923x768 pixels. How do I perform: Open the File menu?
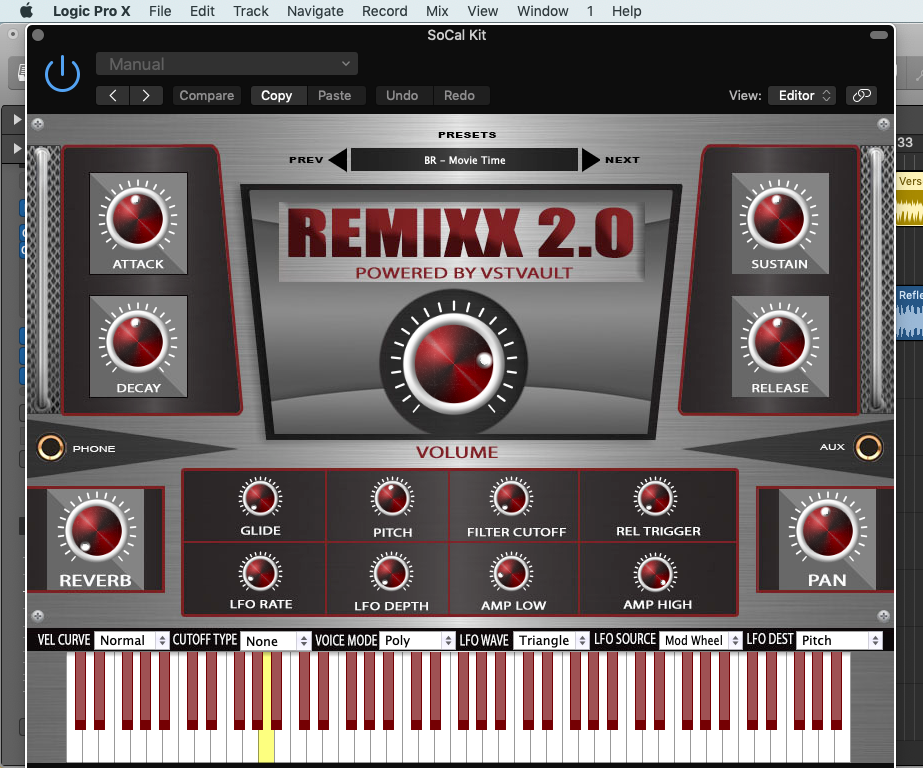pyautogui.click(x=160, y=11)
